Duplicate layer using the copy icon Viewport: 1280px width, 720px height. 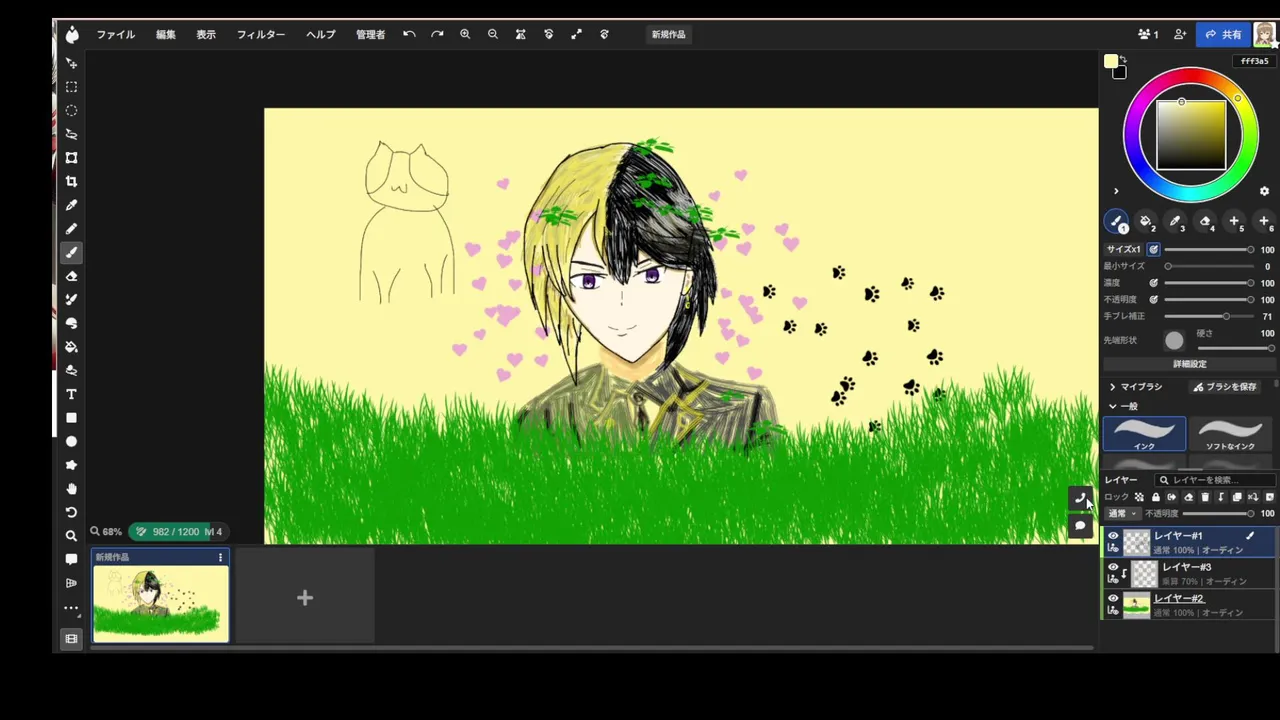[1237, 497]
